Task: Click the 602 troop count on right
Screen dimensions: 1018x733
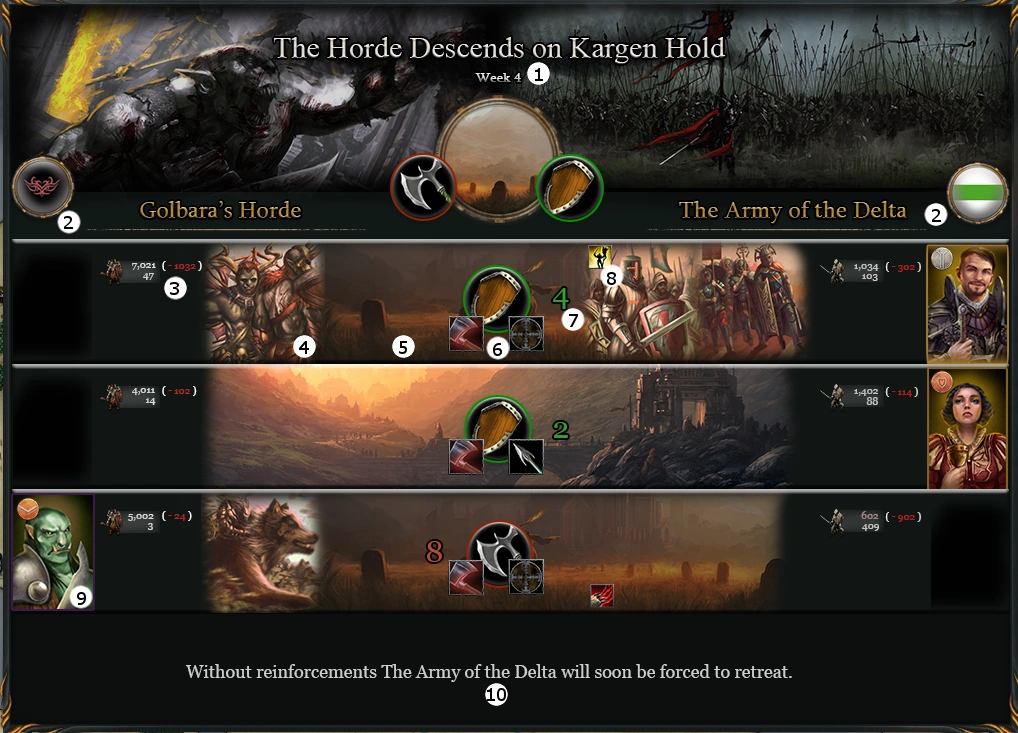Action: click(x=869, y=516)
